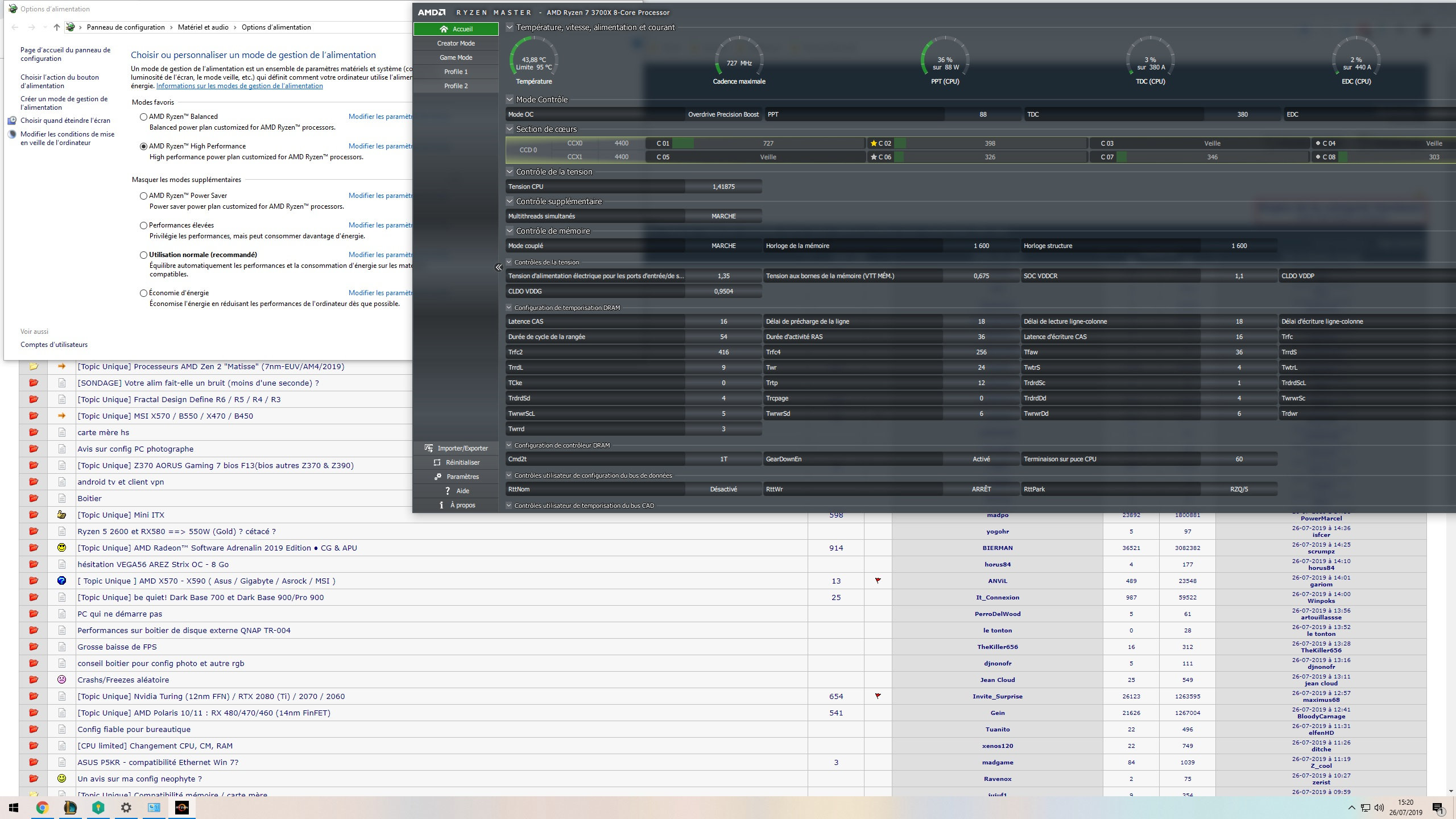The height and width of the screenshot is (819, 1456).
Task: Collapse the Mode Contrôle section
Action: pyautogui.click(x=510, y=100)
